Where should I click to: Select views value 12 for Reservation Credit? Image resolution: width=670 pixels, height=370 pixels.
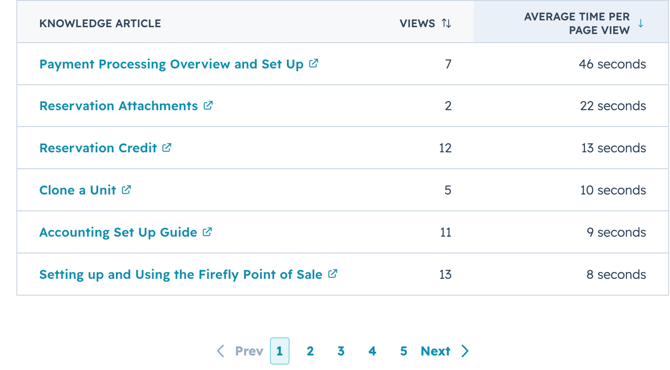445,148
